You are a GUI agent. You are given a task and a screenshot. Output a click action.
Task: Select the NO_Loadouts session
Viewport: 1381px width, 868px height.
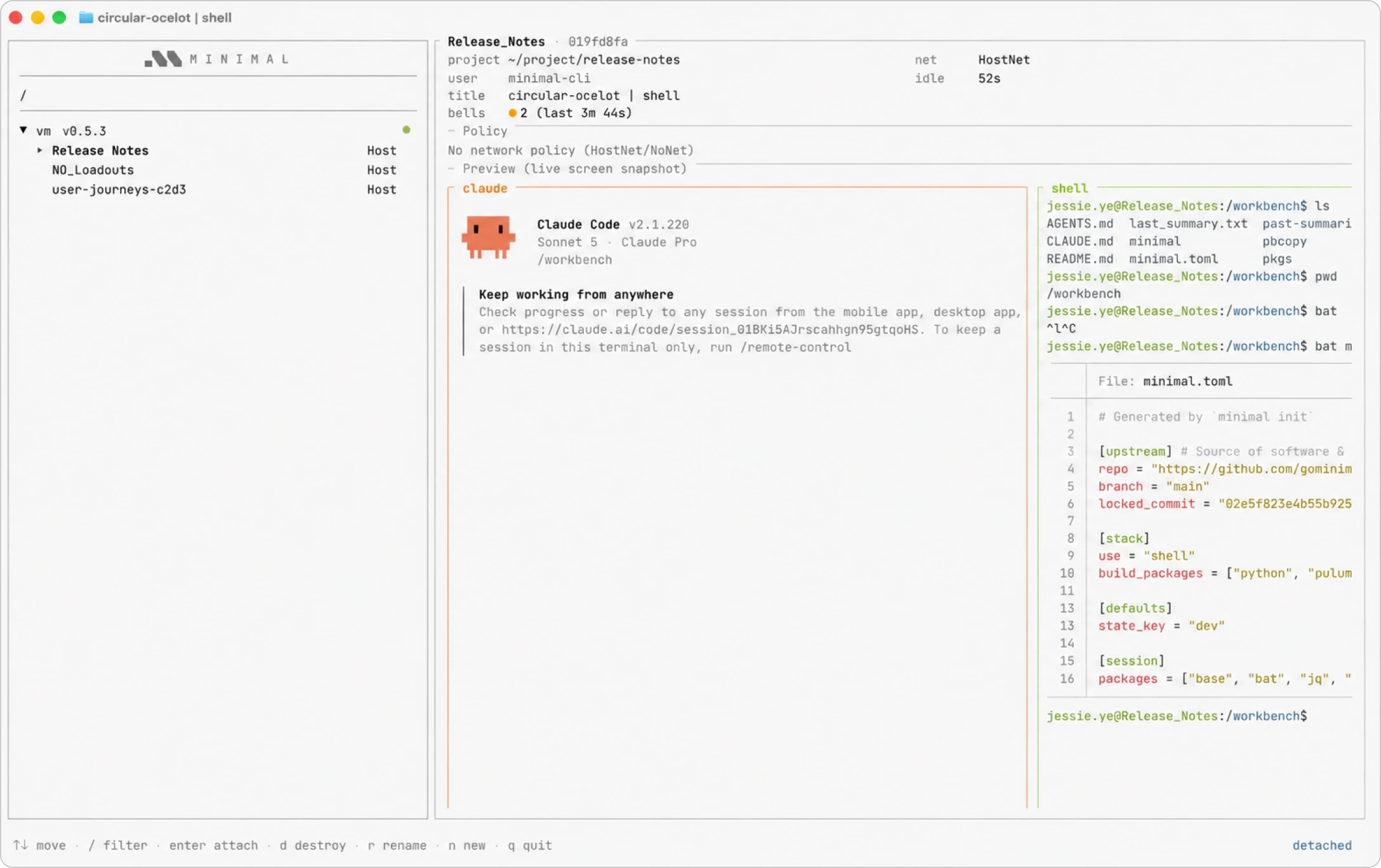point(93,170)
